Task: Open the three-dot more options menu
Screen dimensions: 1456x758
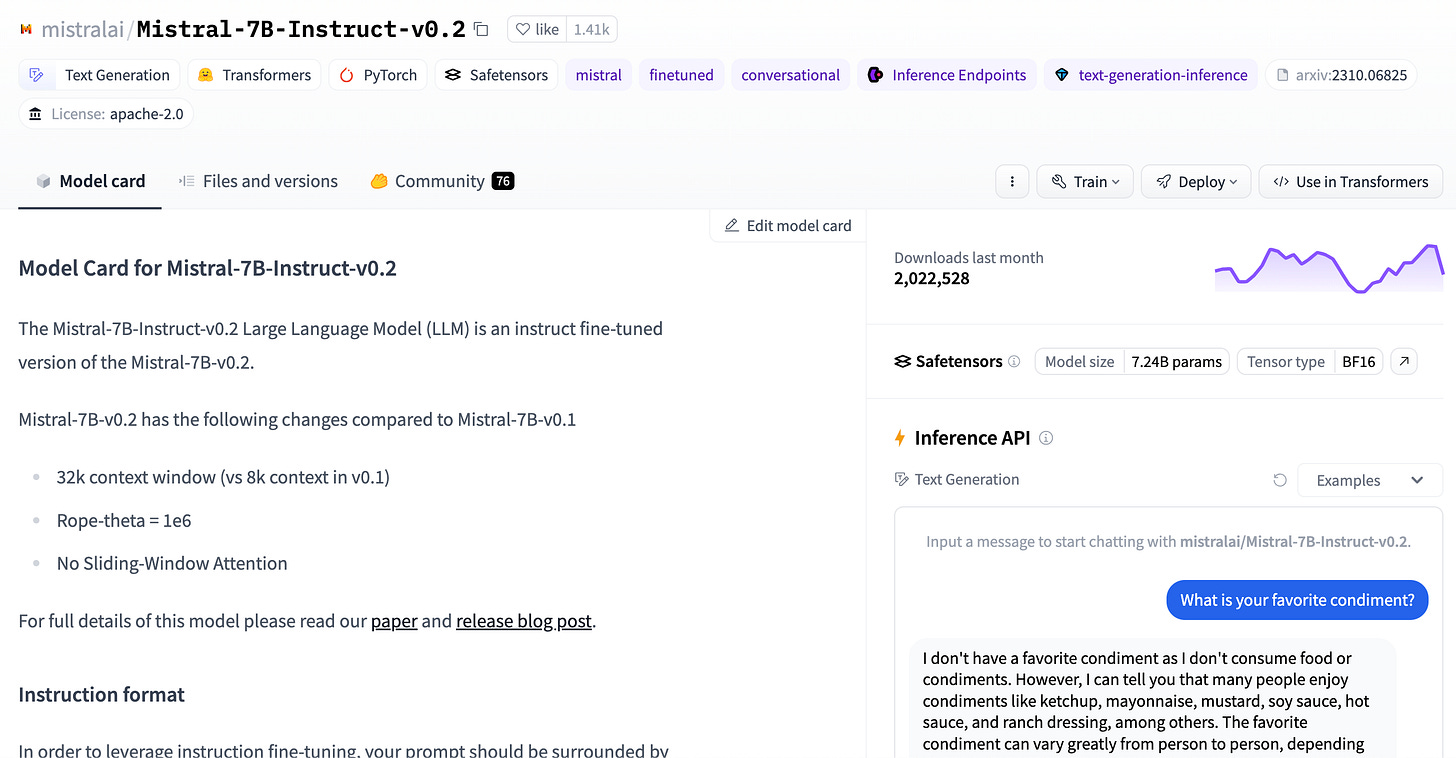Action: point(1012,181)
